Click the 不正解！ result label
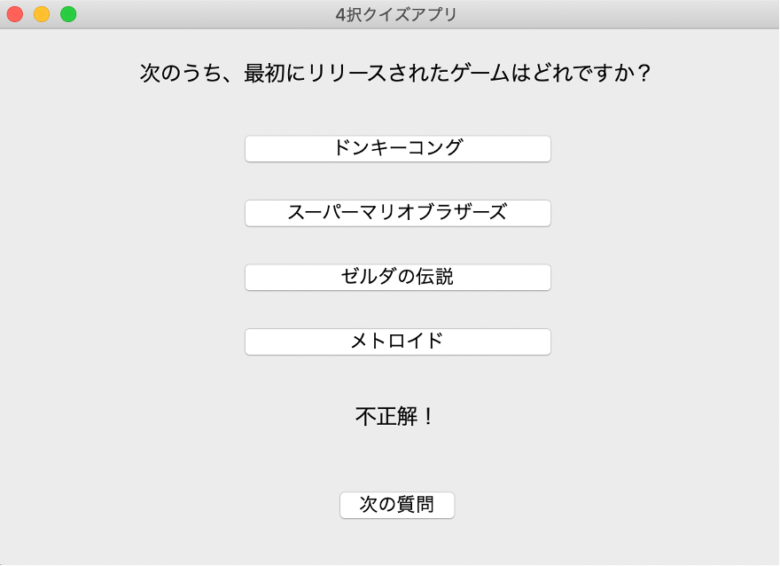780x566 pixels. [396, 416]
